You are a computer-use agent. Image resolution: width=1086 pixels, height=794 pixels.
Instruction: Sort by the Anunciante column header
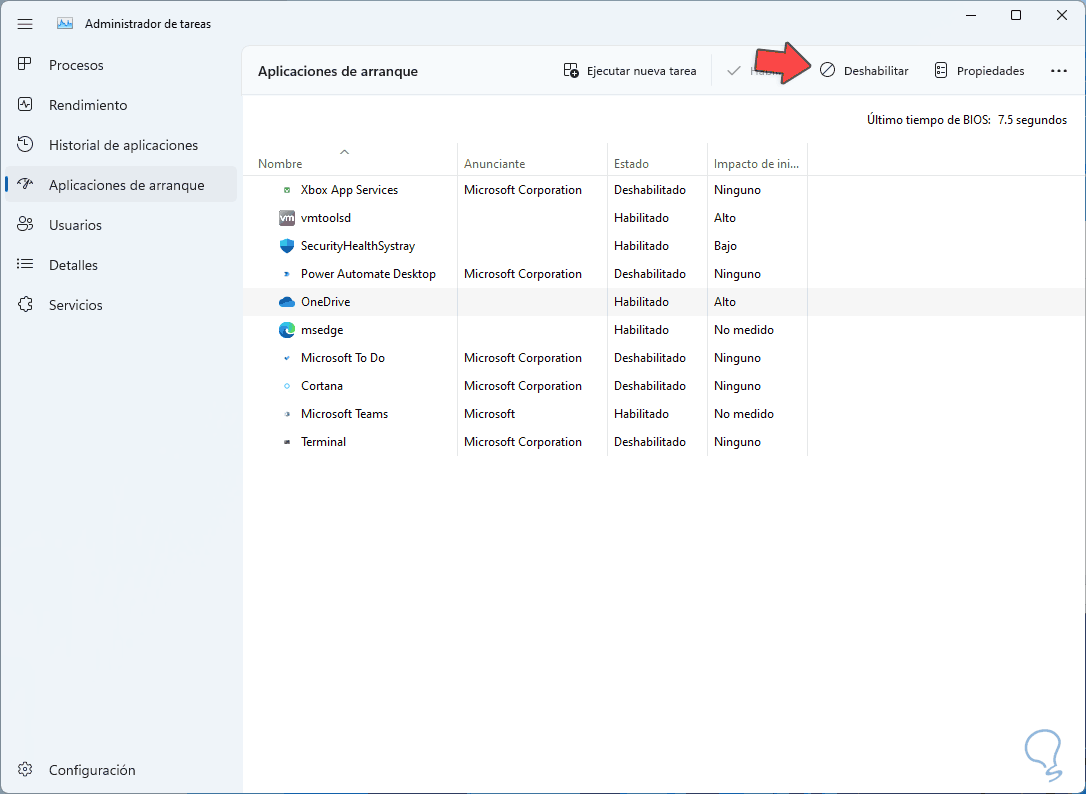494,164
